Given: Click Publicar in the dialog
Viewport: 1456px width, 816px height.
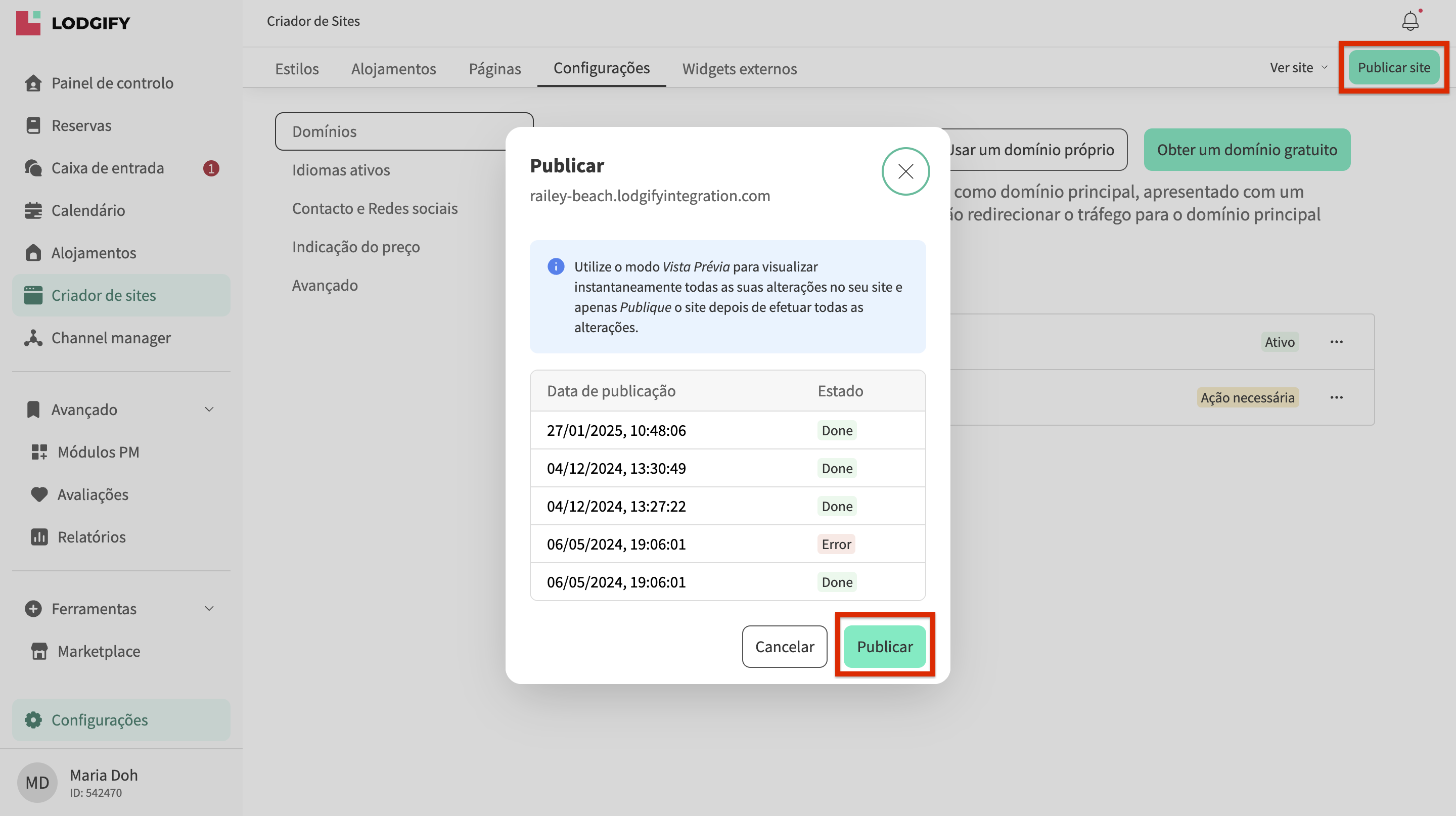Looking at the screenshot, I should pyautogui.click(x=885, y=647).
